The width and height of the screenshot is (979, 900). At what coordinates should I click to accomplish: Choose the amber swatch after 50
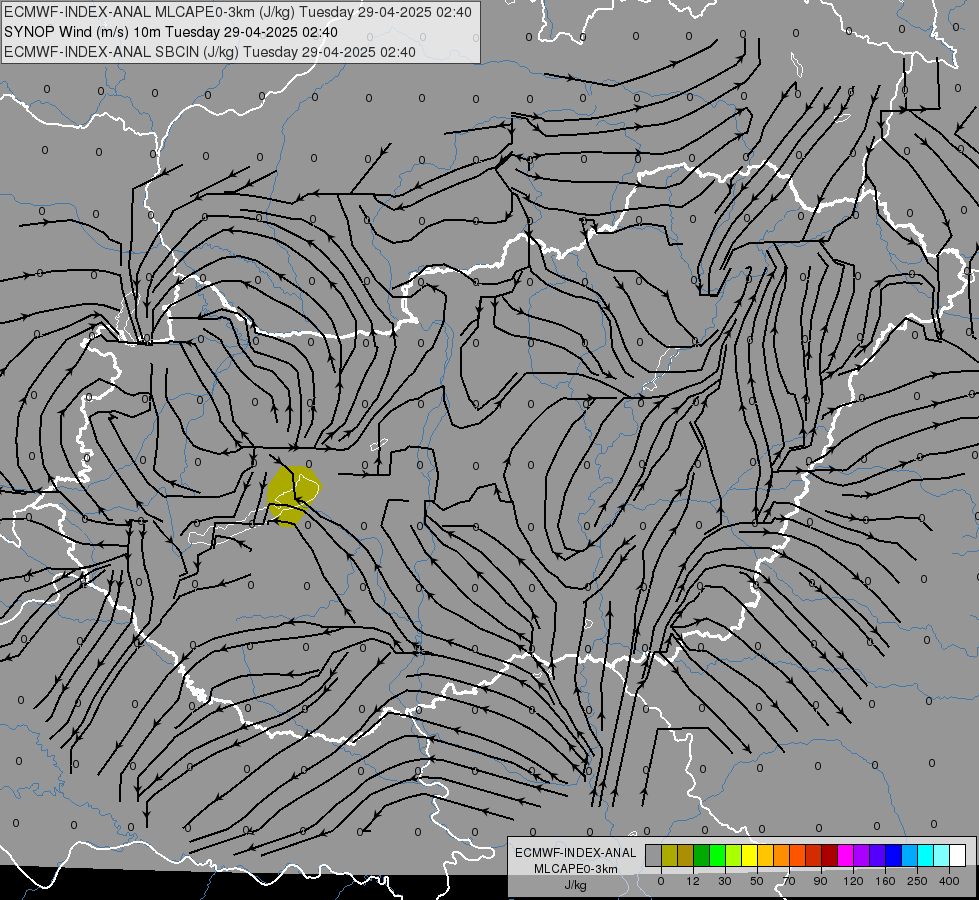(x=765, y=855)
